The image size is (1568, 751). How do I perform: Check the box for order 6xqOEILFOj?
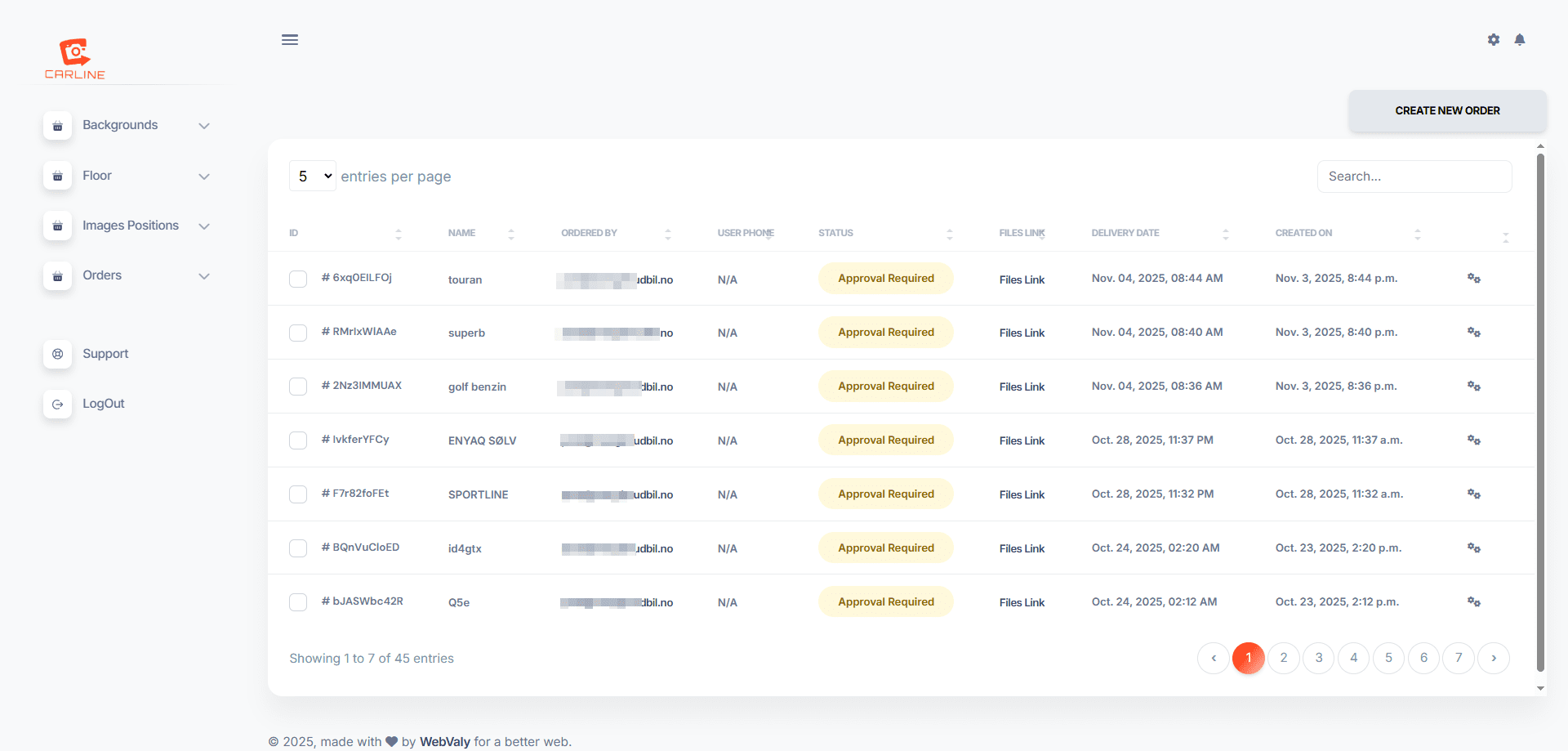pos(298,279)
